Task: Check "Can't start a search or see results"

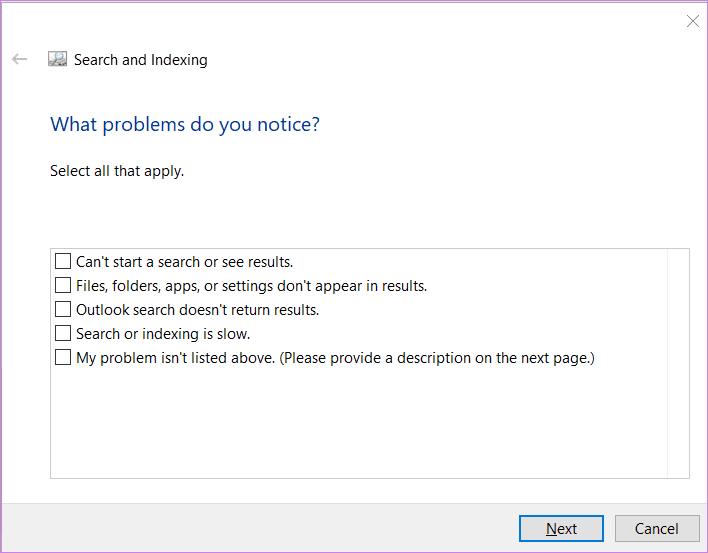Action: click(63, 261)
